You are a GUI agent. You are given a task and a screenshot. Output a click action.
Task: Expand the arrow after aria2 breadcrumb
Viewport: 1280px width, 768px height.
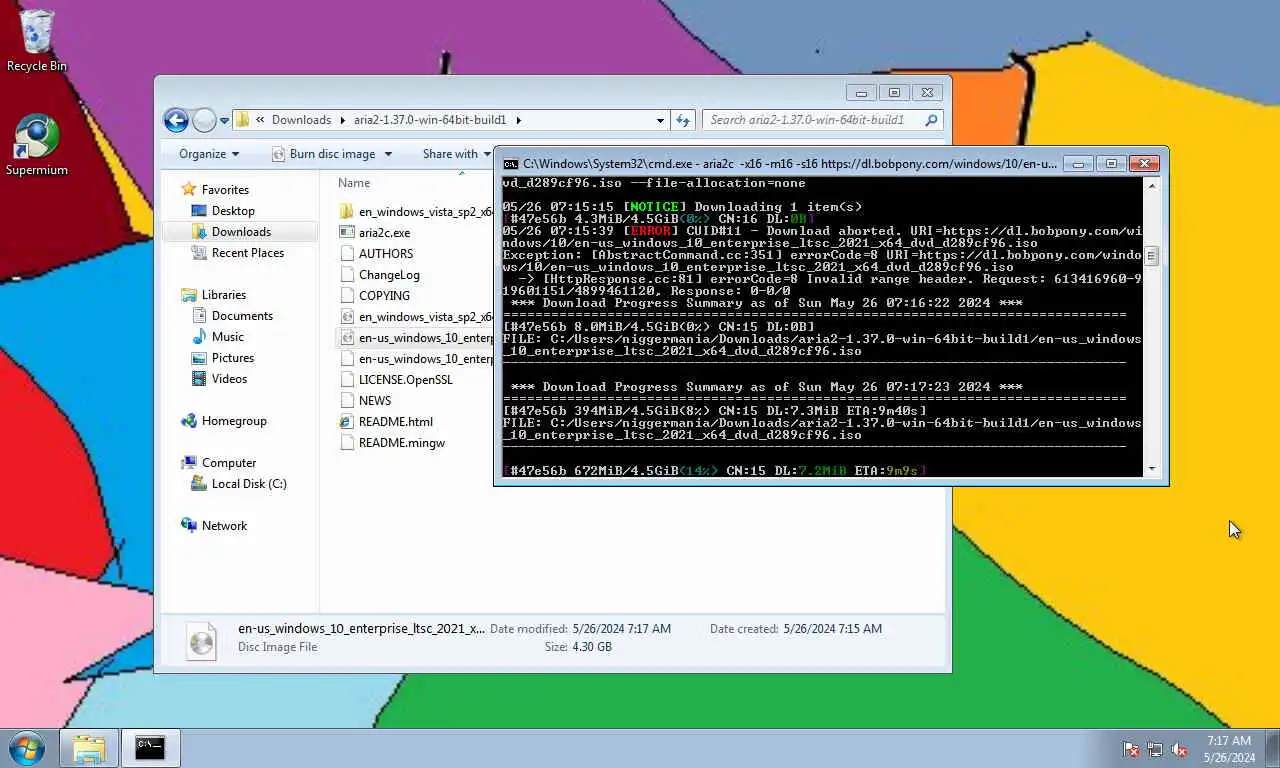point(518,120)
